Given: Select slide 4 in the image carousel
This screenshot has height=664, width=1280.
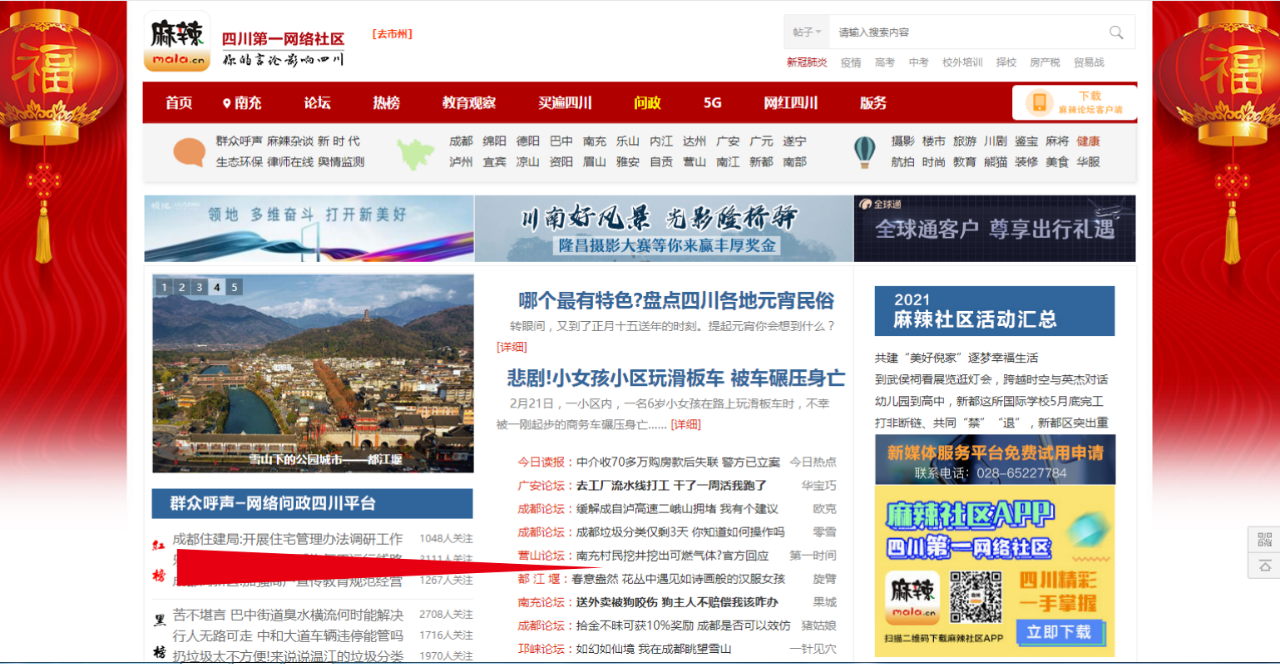Looking at the screenshot, I should pos(217,288).
